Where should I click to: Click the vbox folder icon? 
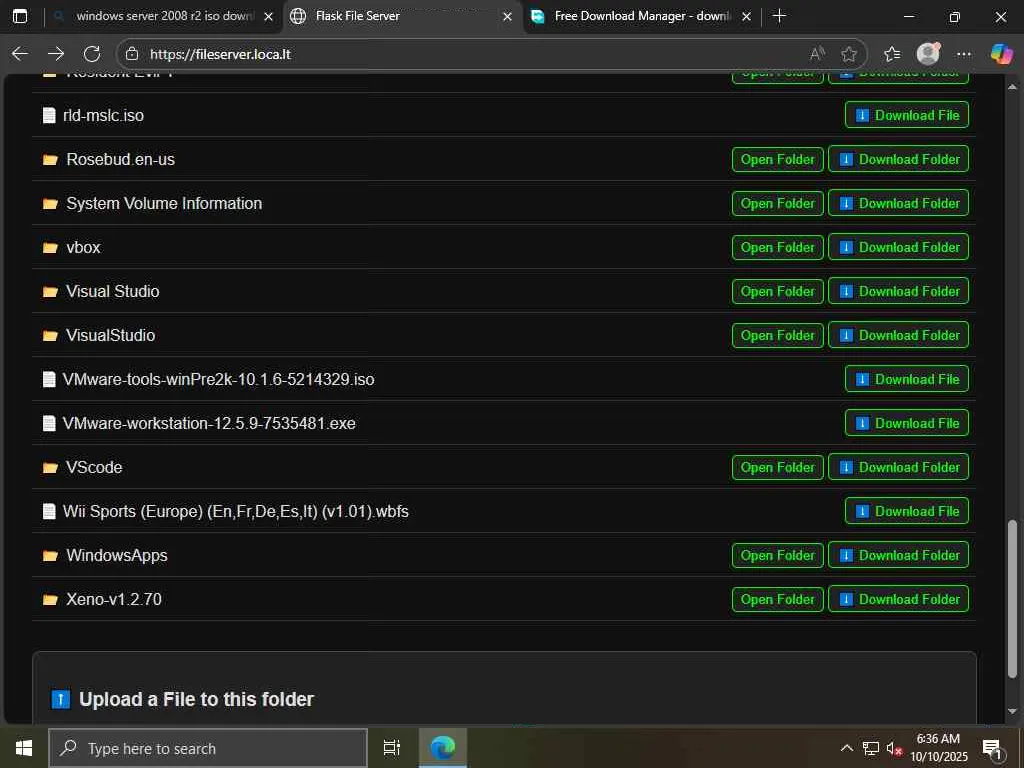pos(50,248)
